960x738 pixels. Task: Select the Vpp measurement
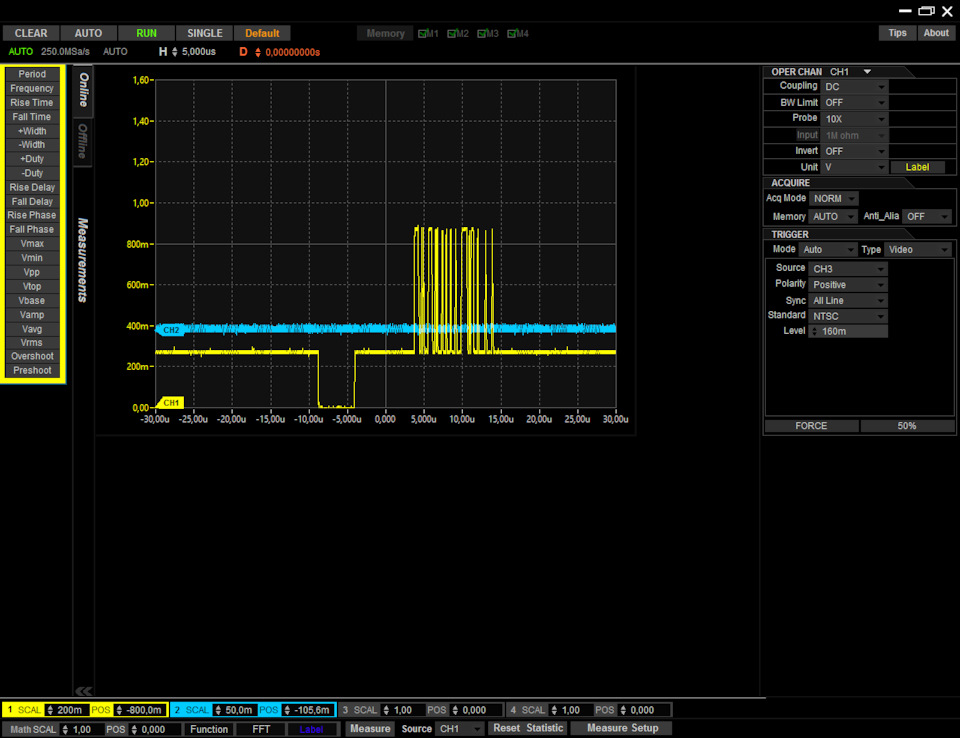click(x=32, y=273)
